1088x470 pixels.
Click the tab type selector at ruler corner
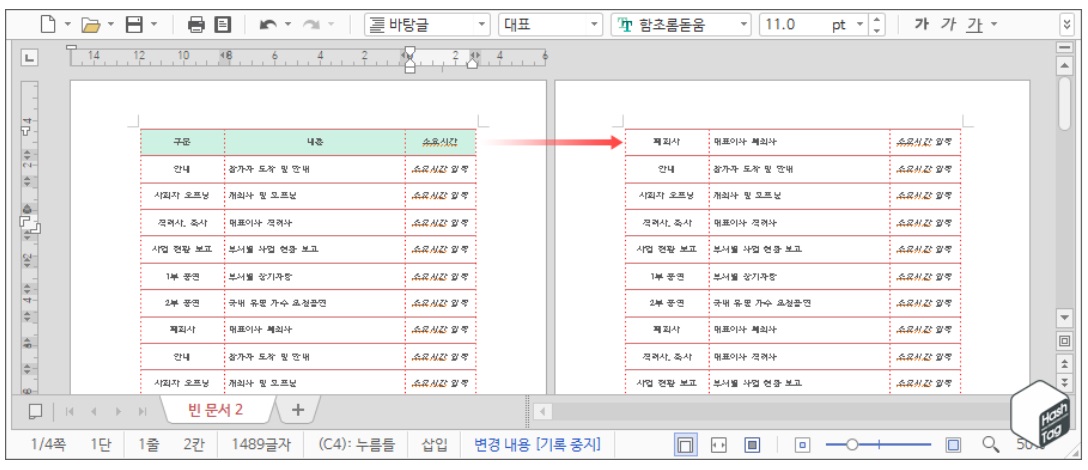pyautogui.click(x=30, y=58)
